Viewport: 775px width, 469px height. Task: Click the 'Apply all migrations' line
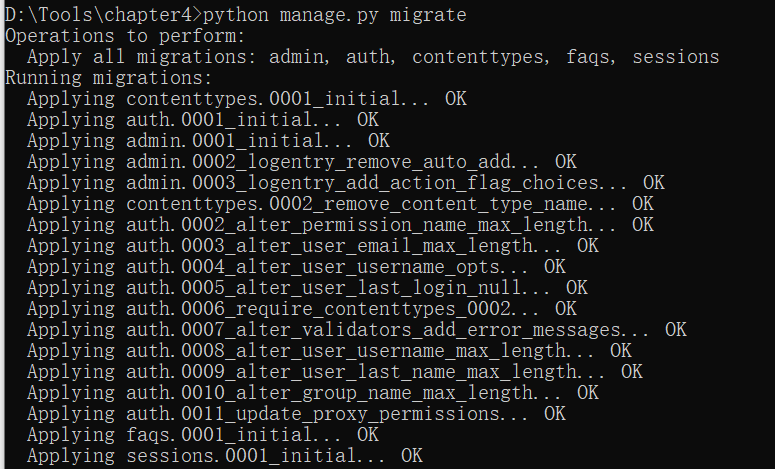(x=372, y=56)
